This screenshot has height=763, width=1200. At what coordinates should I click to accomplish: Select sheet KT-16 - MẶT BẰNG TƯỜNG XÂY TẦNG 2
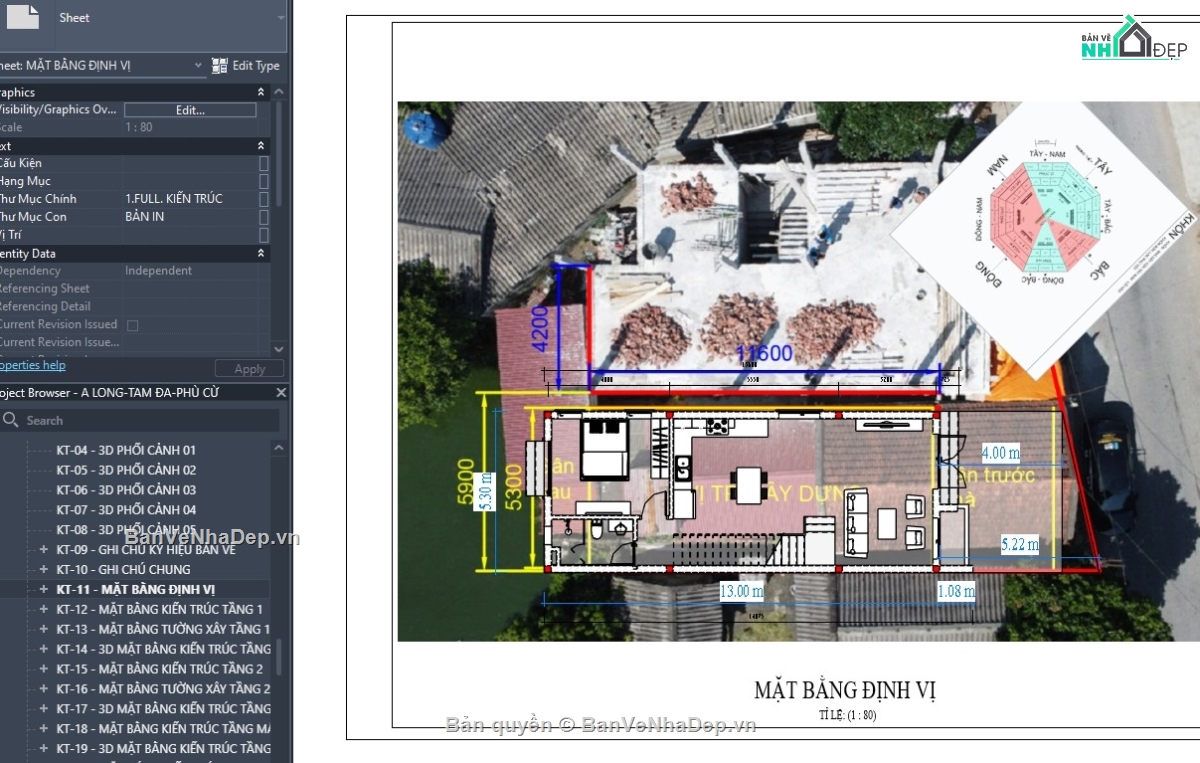tap(163, 689)
